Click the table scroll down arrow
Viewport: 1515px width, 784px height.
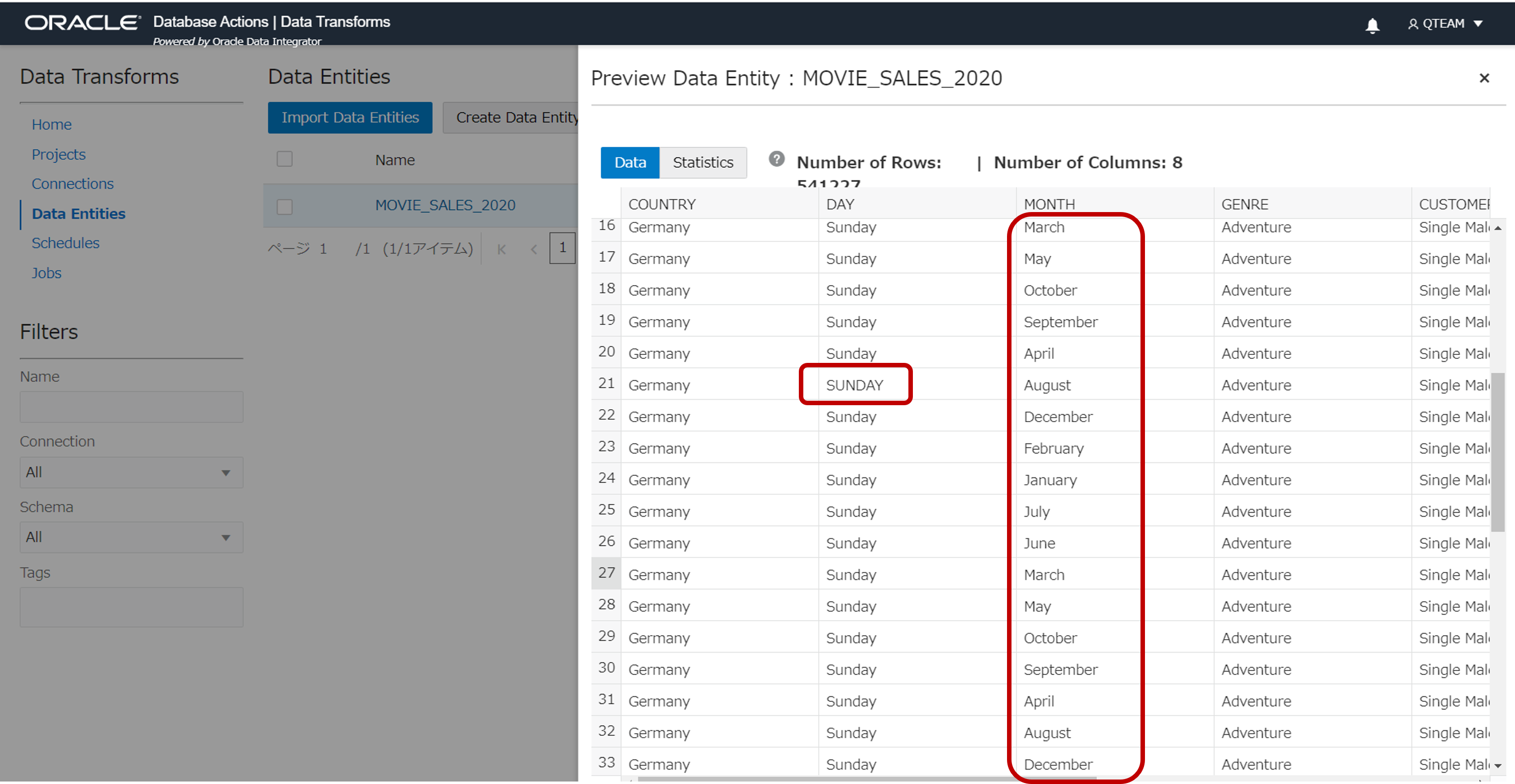(1498, 766)
